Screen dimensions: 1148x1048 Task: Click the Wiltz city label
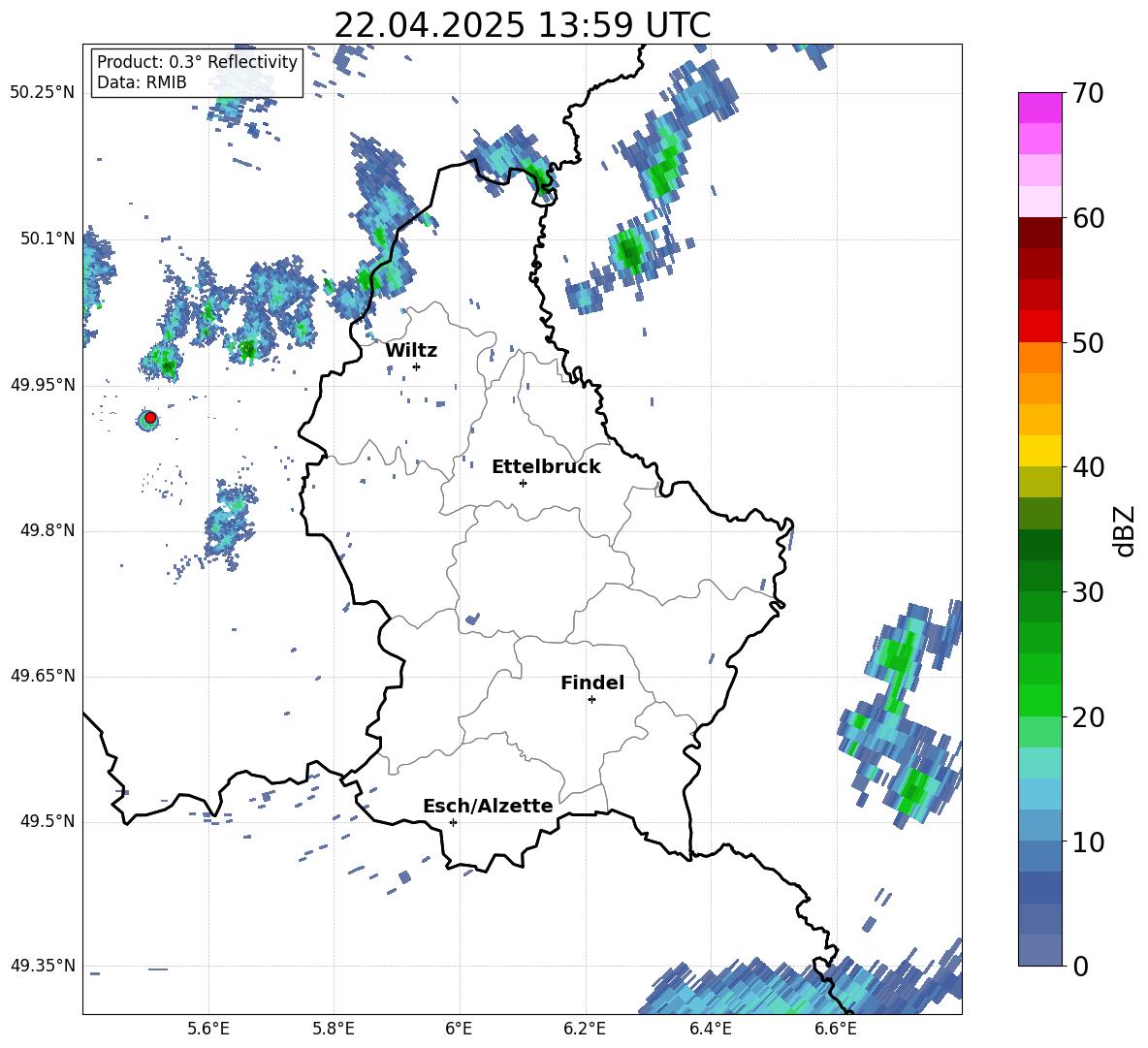click(411, 351)
